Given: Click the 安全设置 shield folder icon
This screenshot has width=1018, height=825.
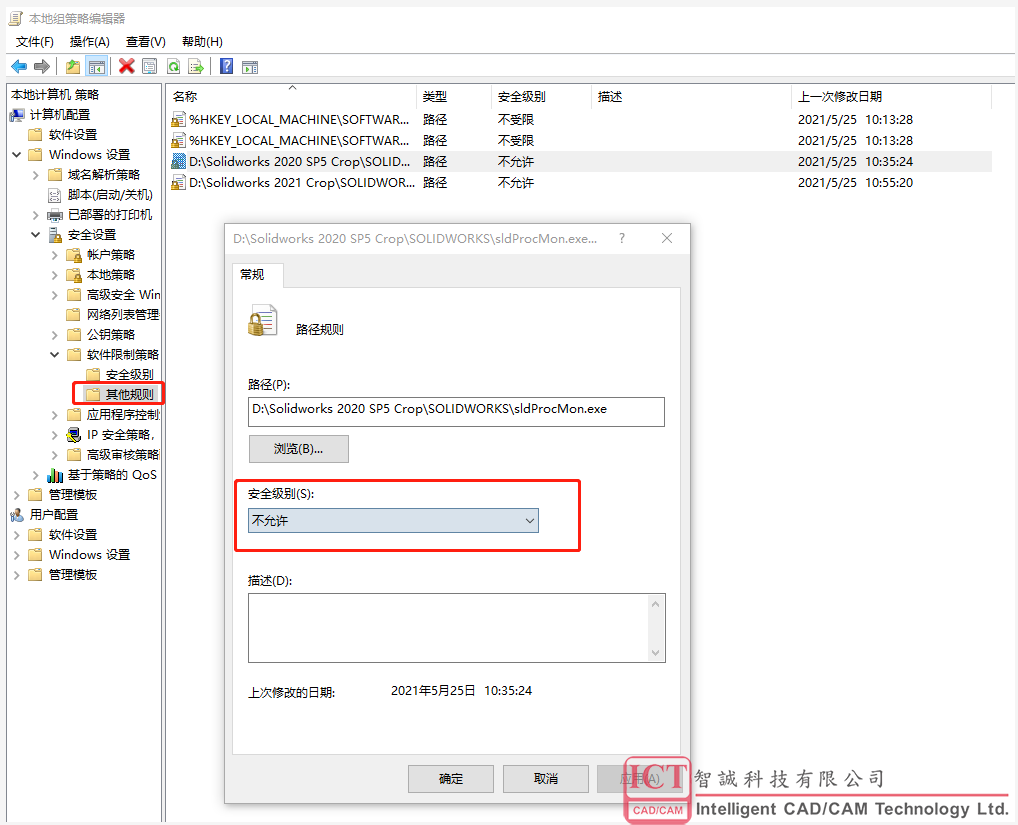Looking at the screenshot, I should coord(55,235).
